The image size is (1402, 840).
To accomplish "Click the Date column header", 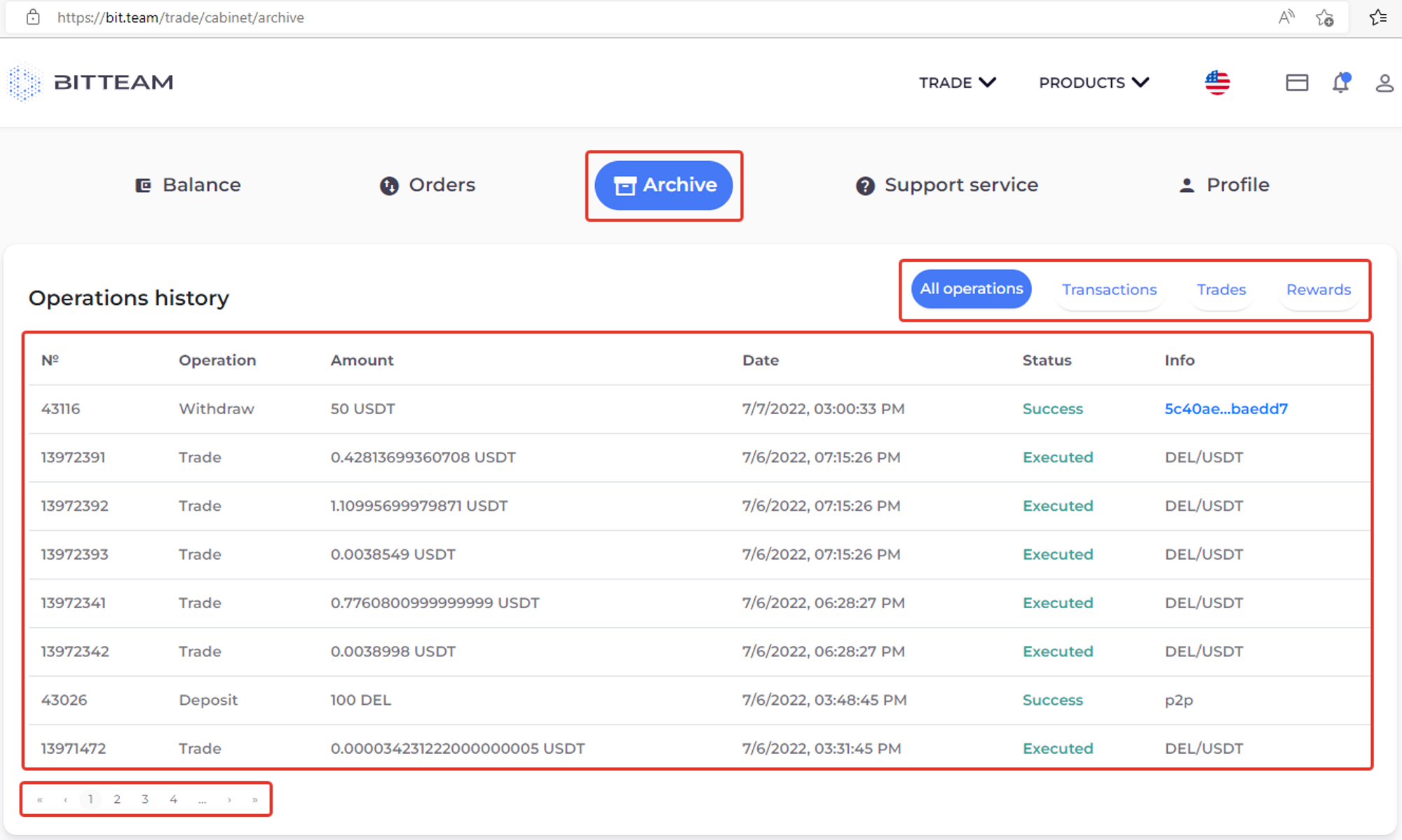I will (761, 360).
